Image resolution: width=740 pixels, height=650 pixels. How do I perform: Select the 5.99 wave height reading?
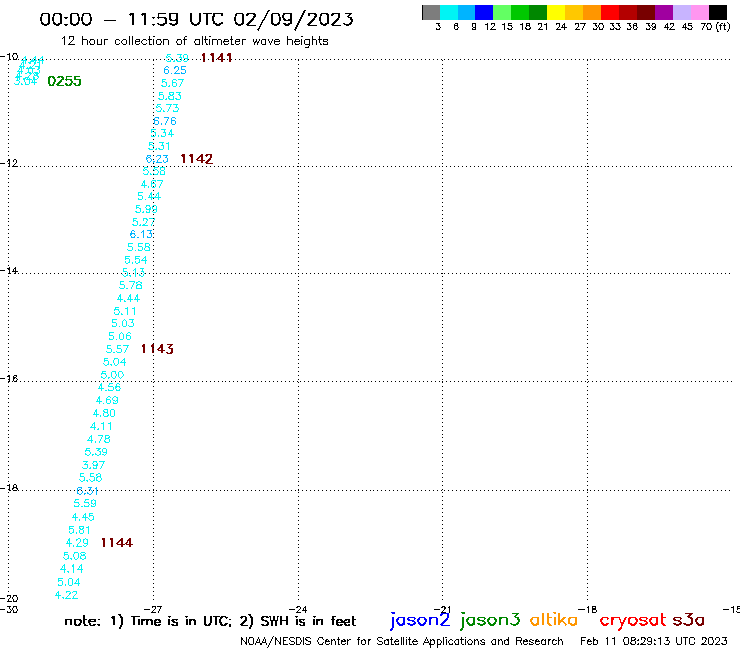(x=146, y=209)
